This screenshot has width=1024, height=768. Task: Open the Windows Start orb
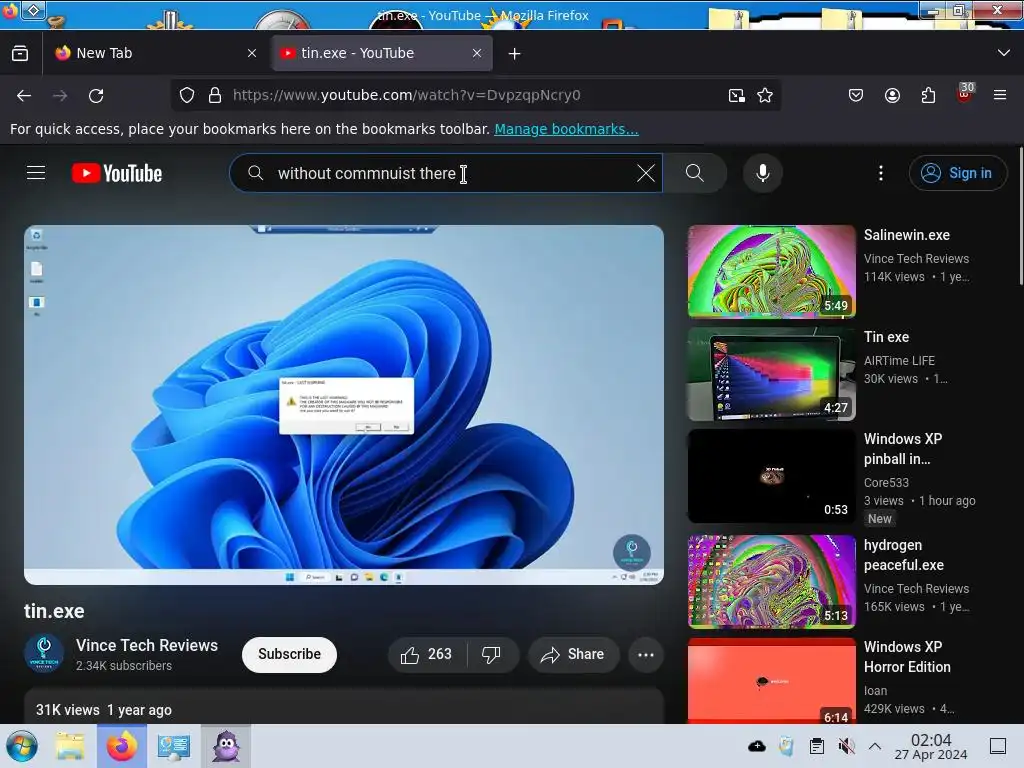tap(22, 746)
